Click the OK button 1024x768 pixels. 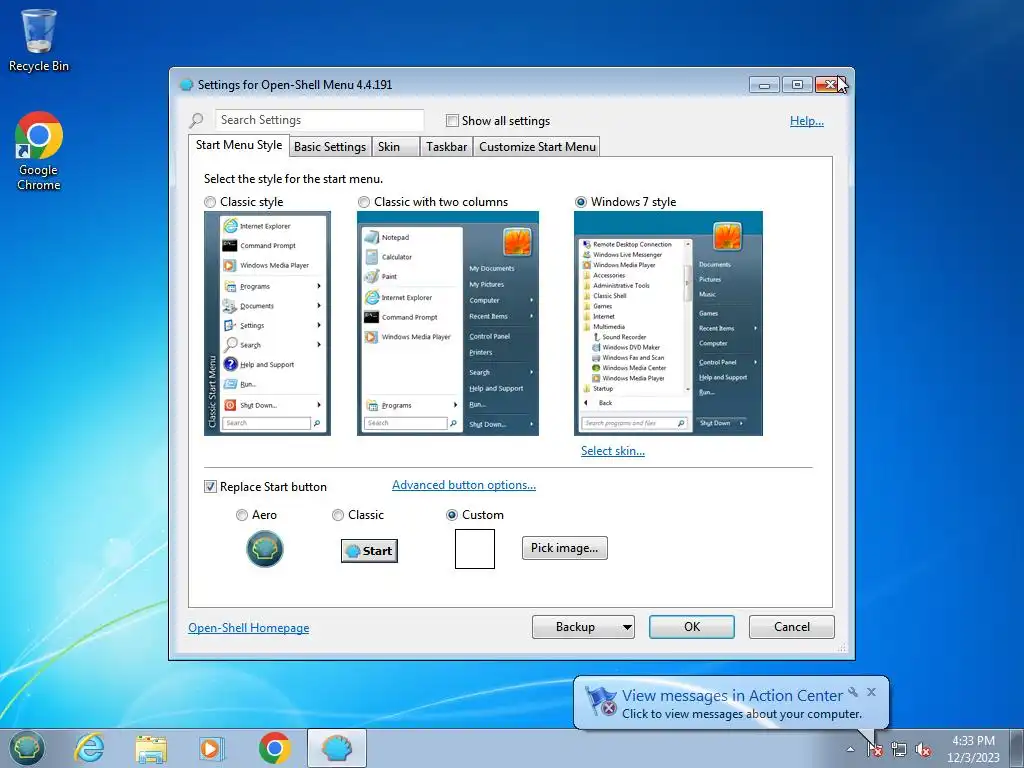[692, 627]
